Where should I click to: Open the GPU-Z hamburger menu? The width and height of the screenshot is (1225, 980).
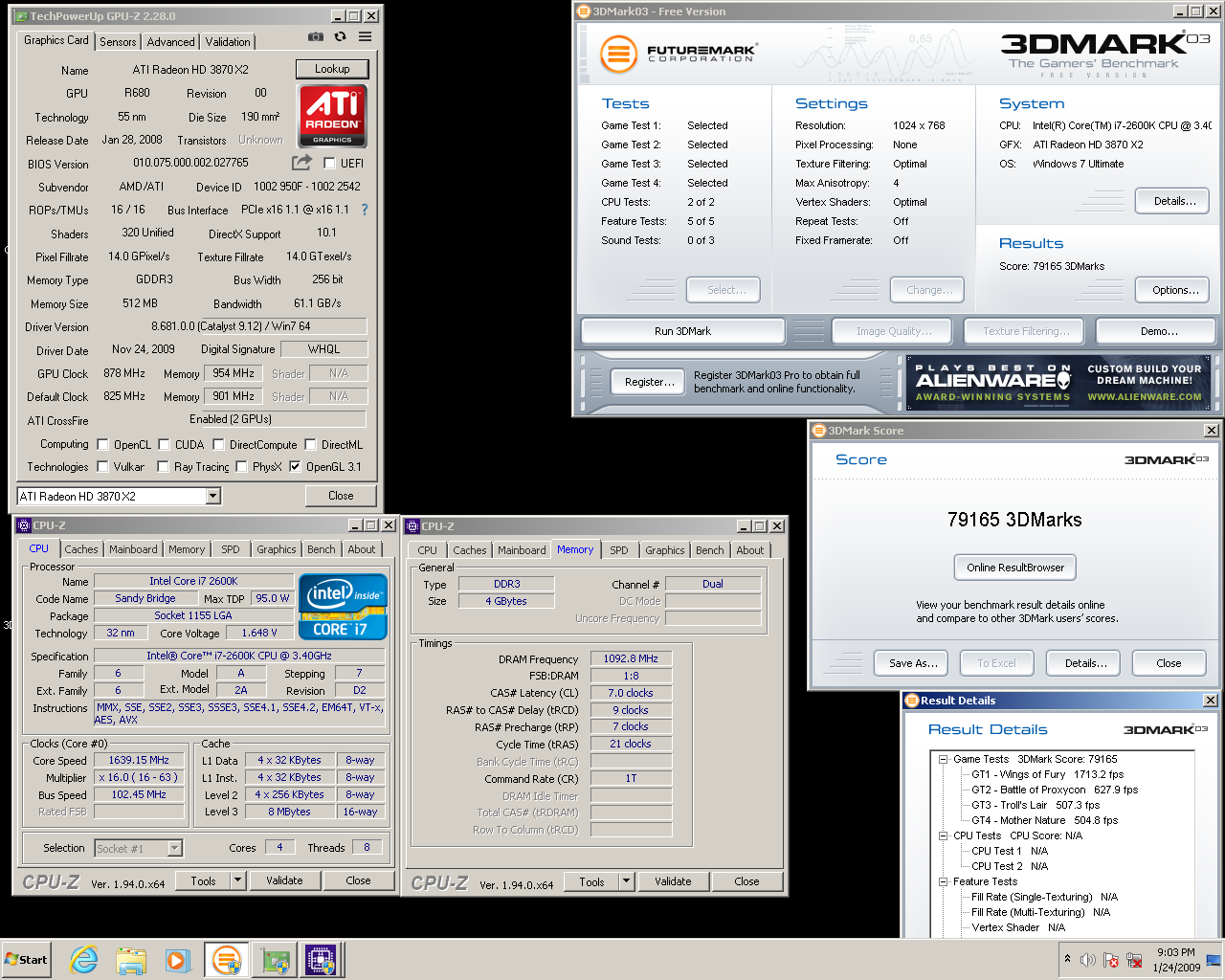(x=365, y=36)
